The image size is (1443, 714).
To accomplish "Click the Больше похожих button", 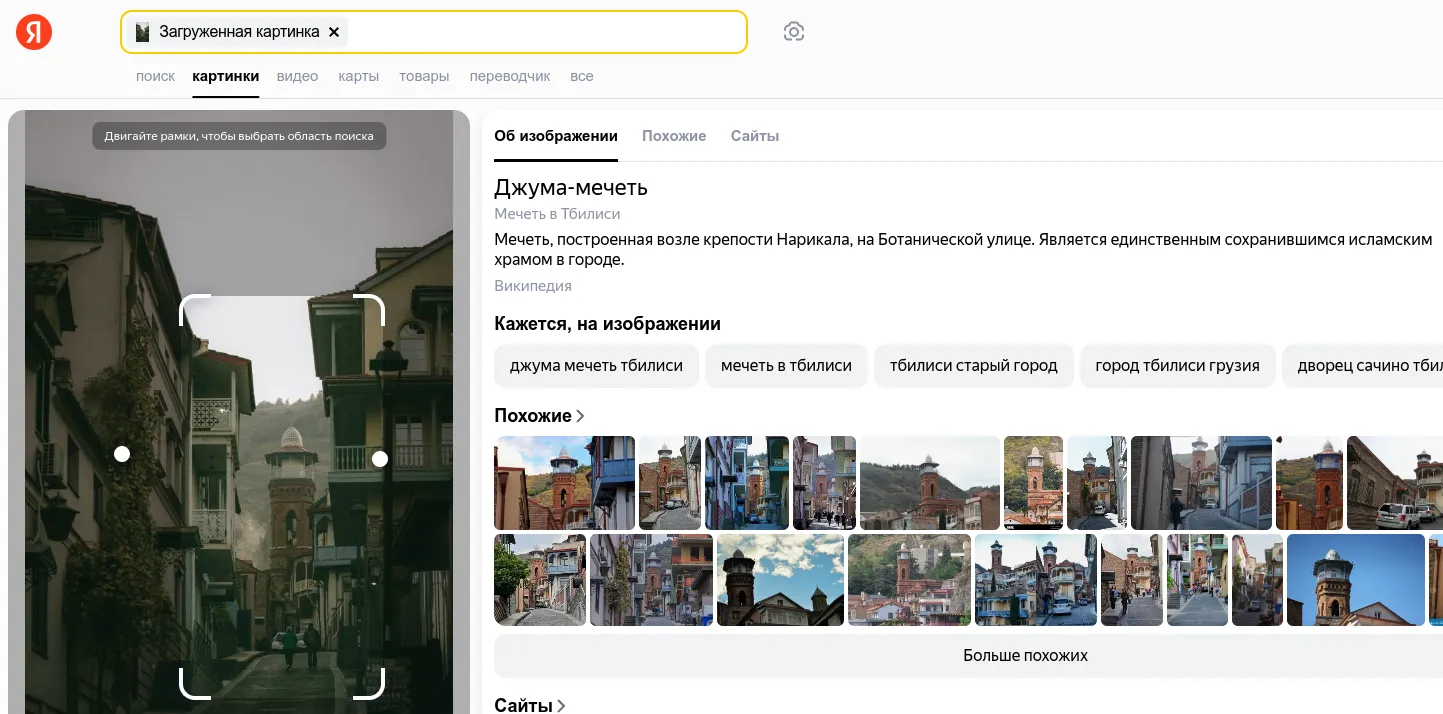I will pyautogui.click(x=1025, y=655).
